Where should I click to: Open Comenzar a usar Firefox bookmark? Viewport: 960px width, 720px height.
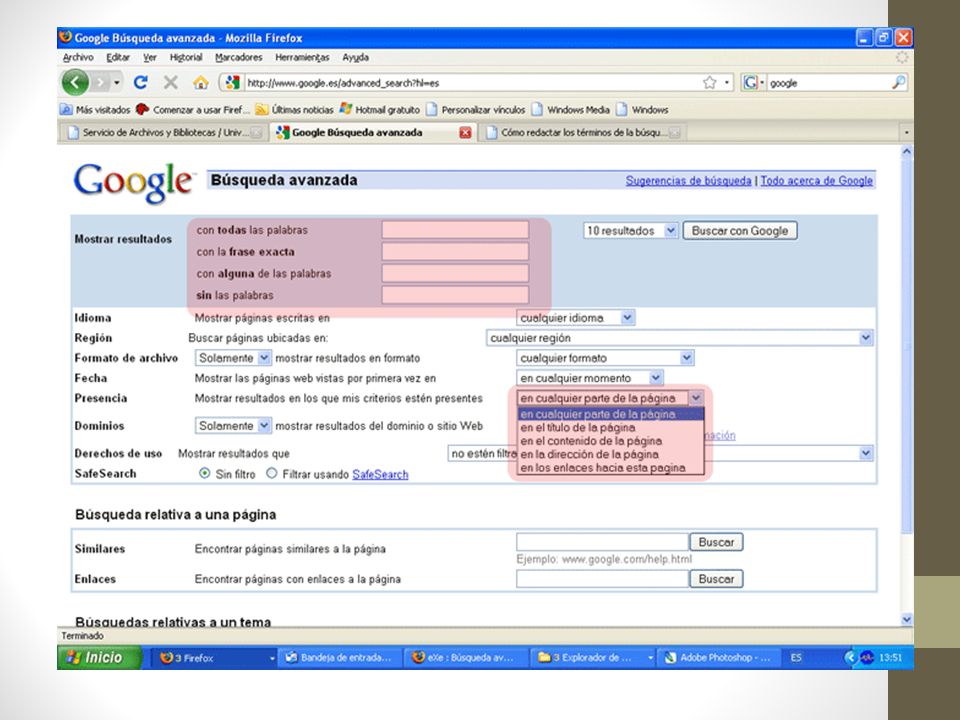coord(192,110)
